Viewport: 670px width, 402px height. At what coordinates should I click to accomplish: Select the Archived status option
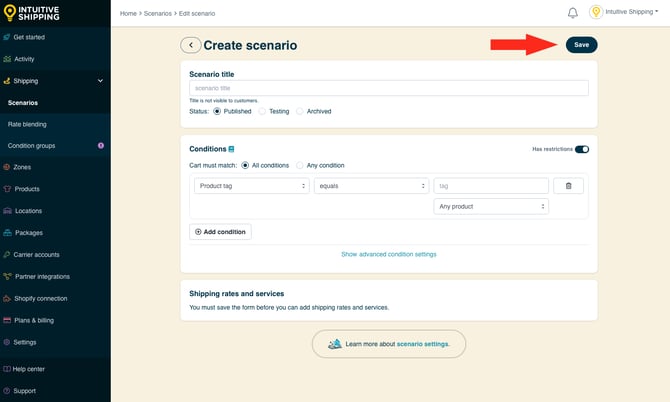pyautogui.click(x=301, y=111)
